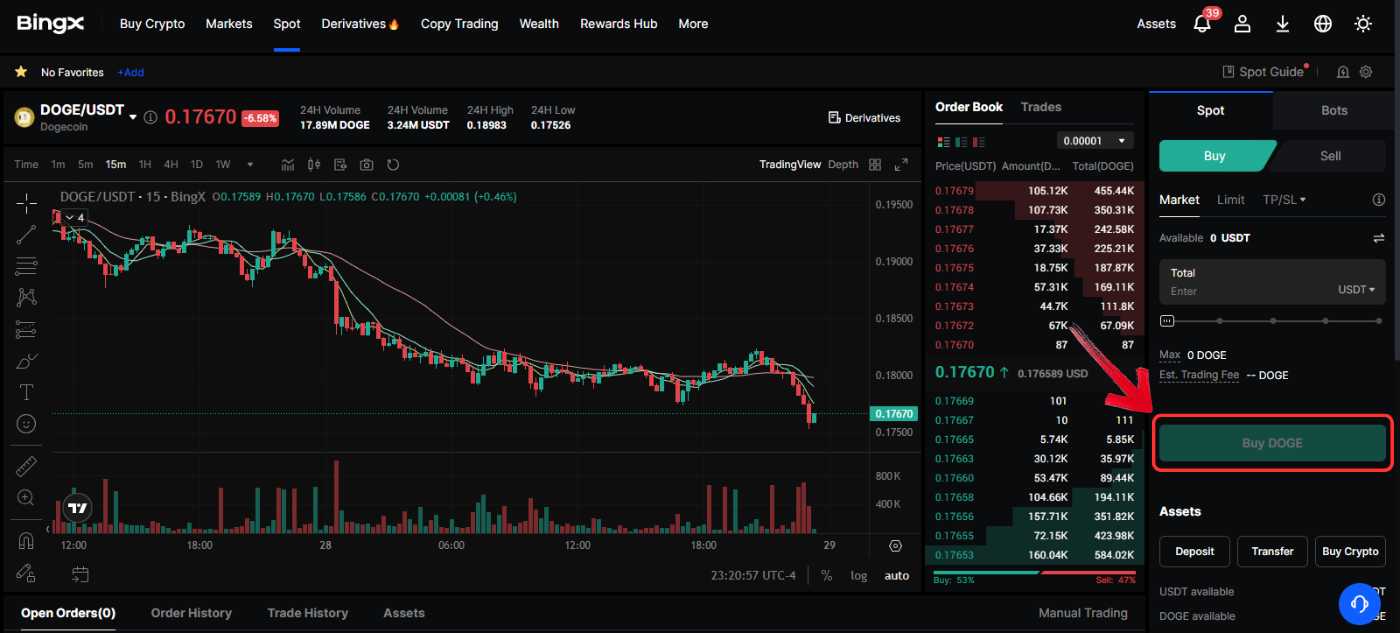Image resolution: width=1400 pixels, height=633 pixels.
Task: Toggle lock all drawing tools
Action: tap(27, 573)
